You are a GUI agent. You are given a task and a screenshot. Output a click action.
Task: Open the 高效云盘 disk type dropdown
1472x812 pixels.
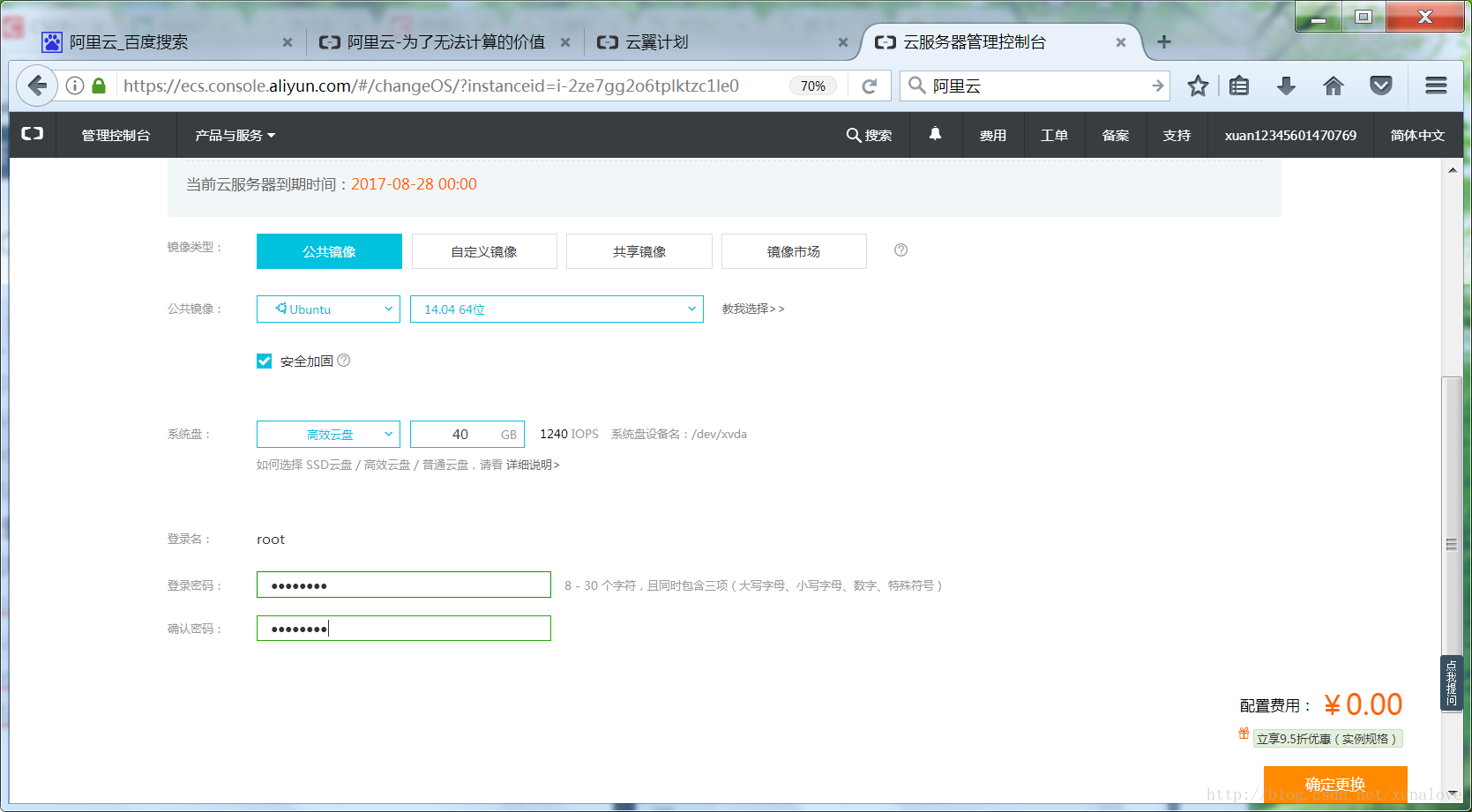click(x=328, y=434)
